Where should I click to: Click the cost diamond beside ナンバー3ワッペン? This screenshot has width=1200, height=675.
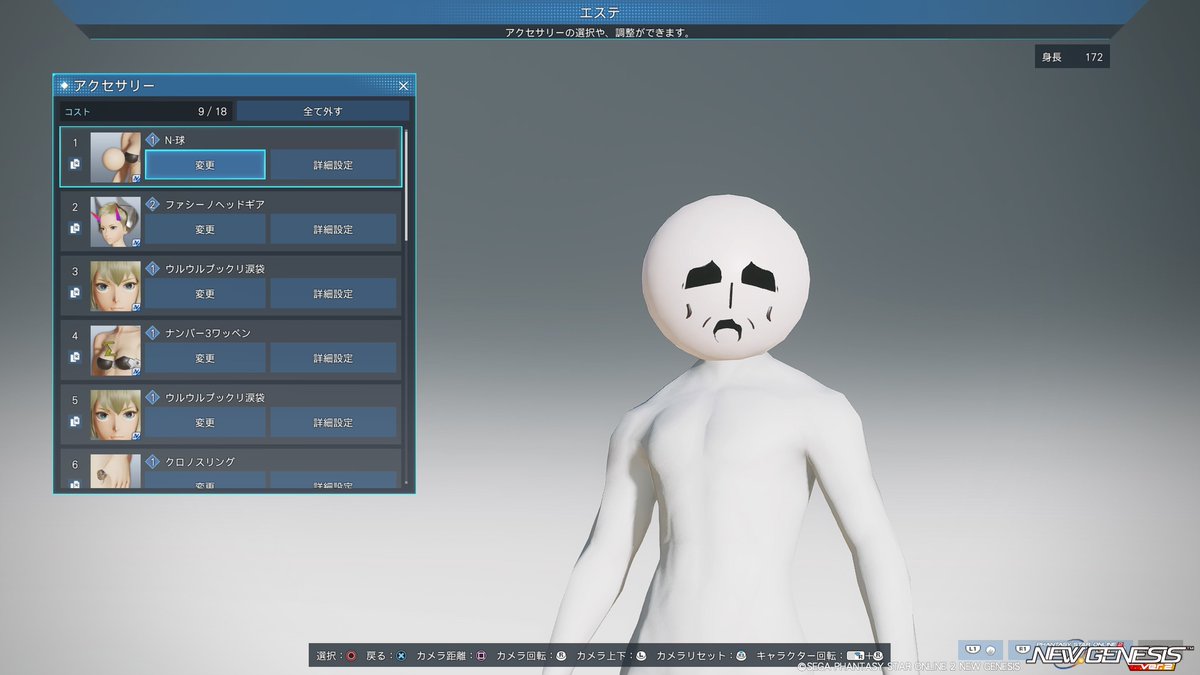(x=153, y=333)
